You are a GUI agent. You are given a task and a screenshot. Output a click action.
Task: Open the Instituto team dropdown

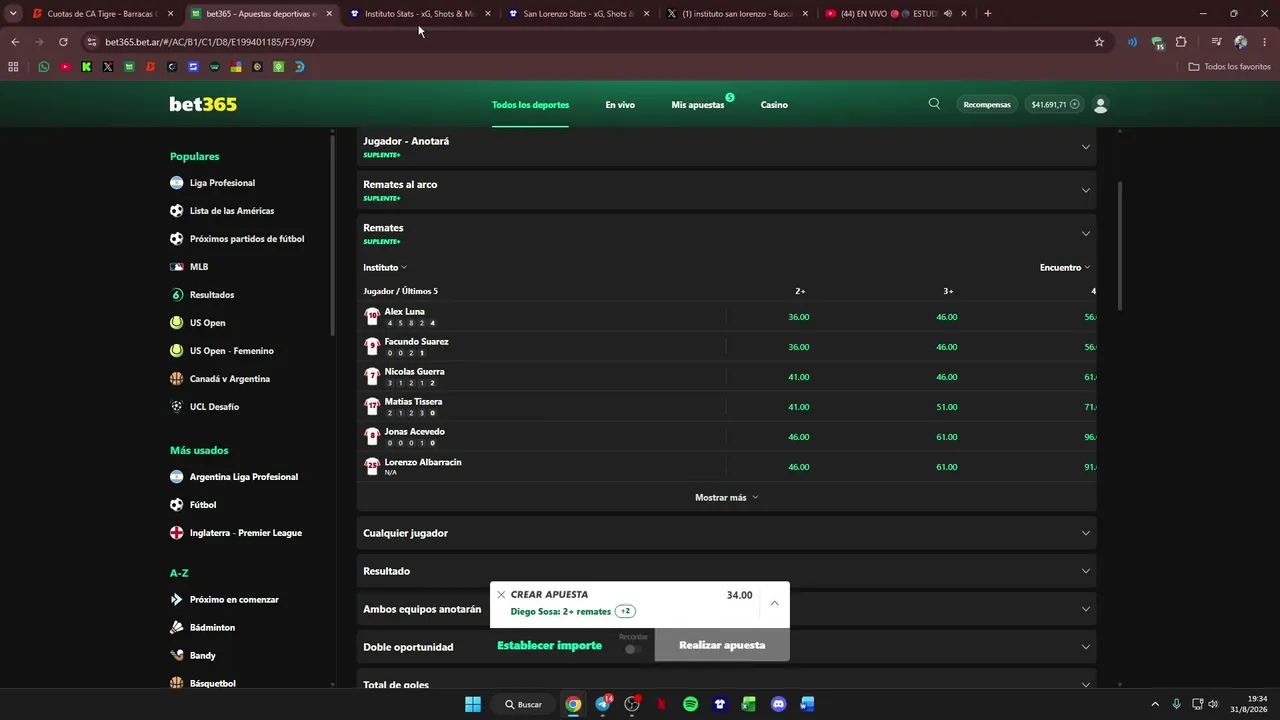click(x=385, y=267)
